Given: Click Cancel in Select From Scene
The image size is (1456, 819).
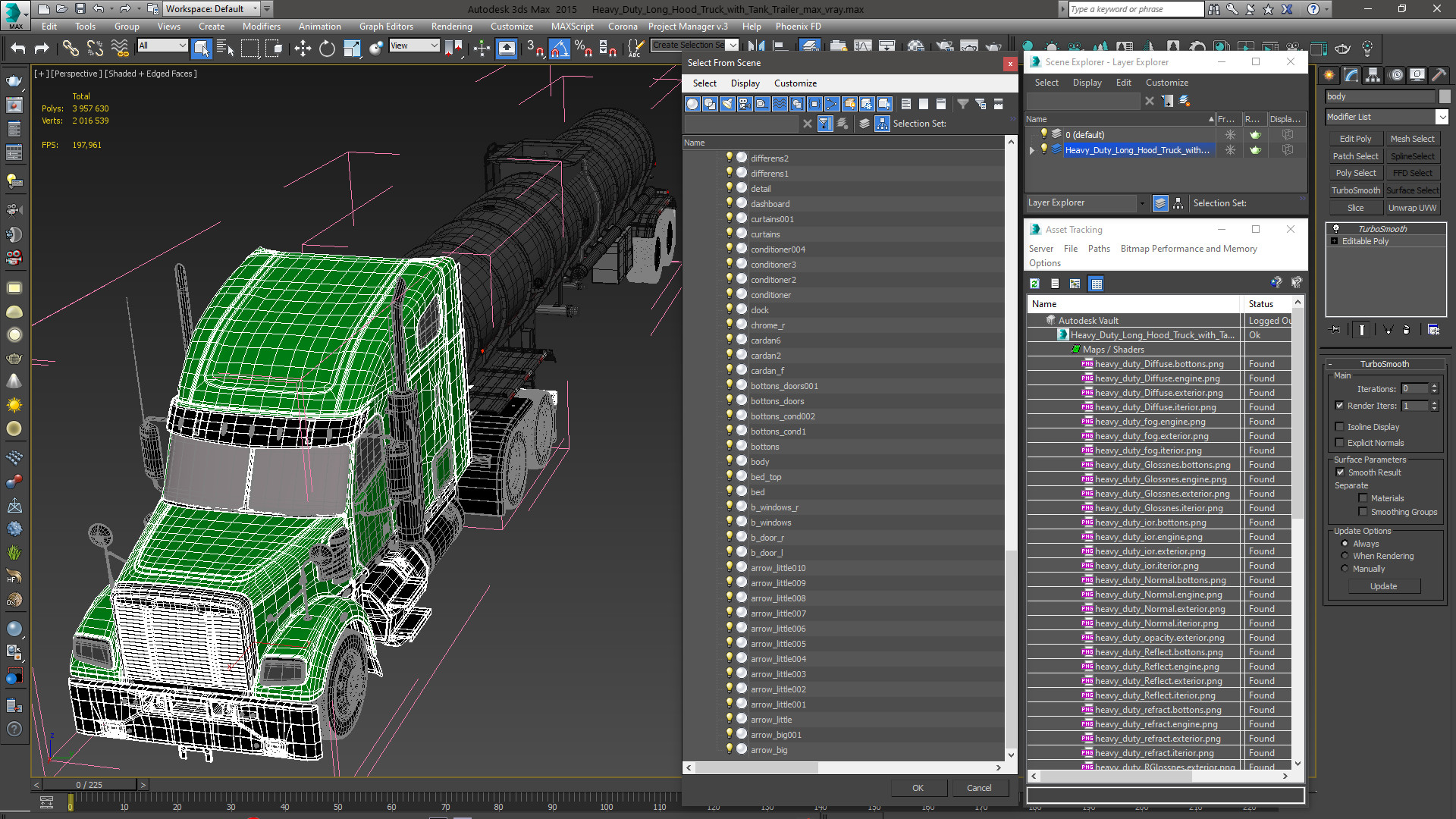Looking at the screenshot, I should [x=979, y=788].
